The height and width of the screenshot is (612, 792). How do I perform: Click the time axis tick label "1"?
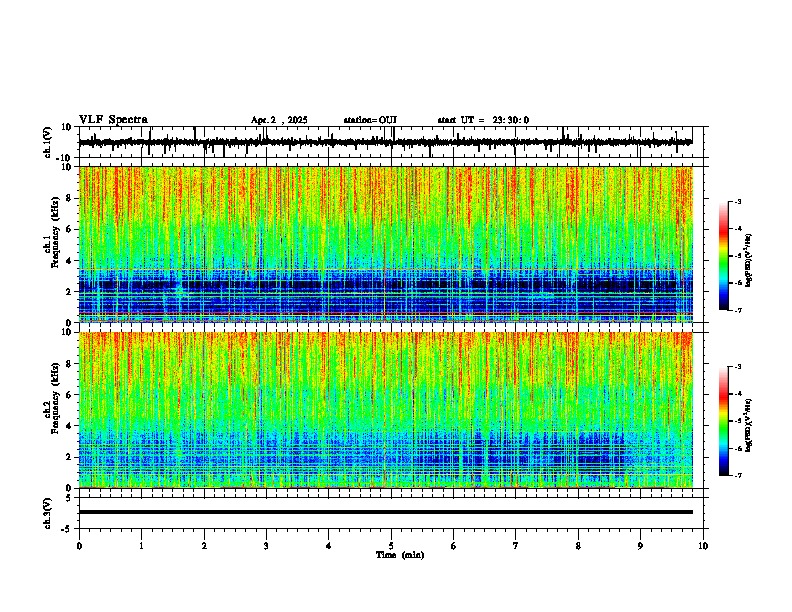pyautogui.click(x=141, y=546)
